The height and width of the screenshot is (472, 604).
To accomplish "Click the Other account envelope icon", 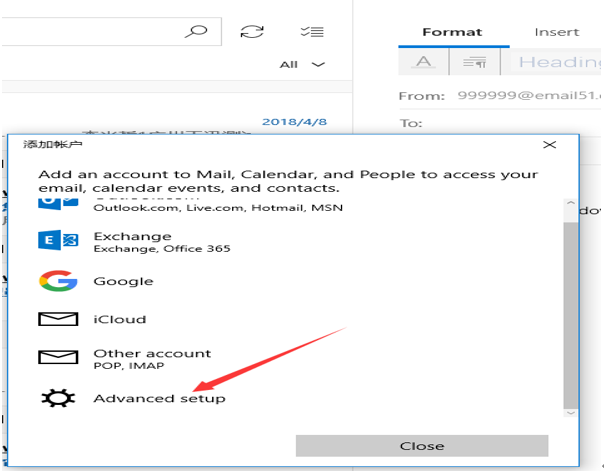I will point(58,357).
